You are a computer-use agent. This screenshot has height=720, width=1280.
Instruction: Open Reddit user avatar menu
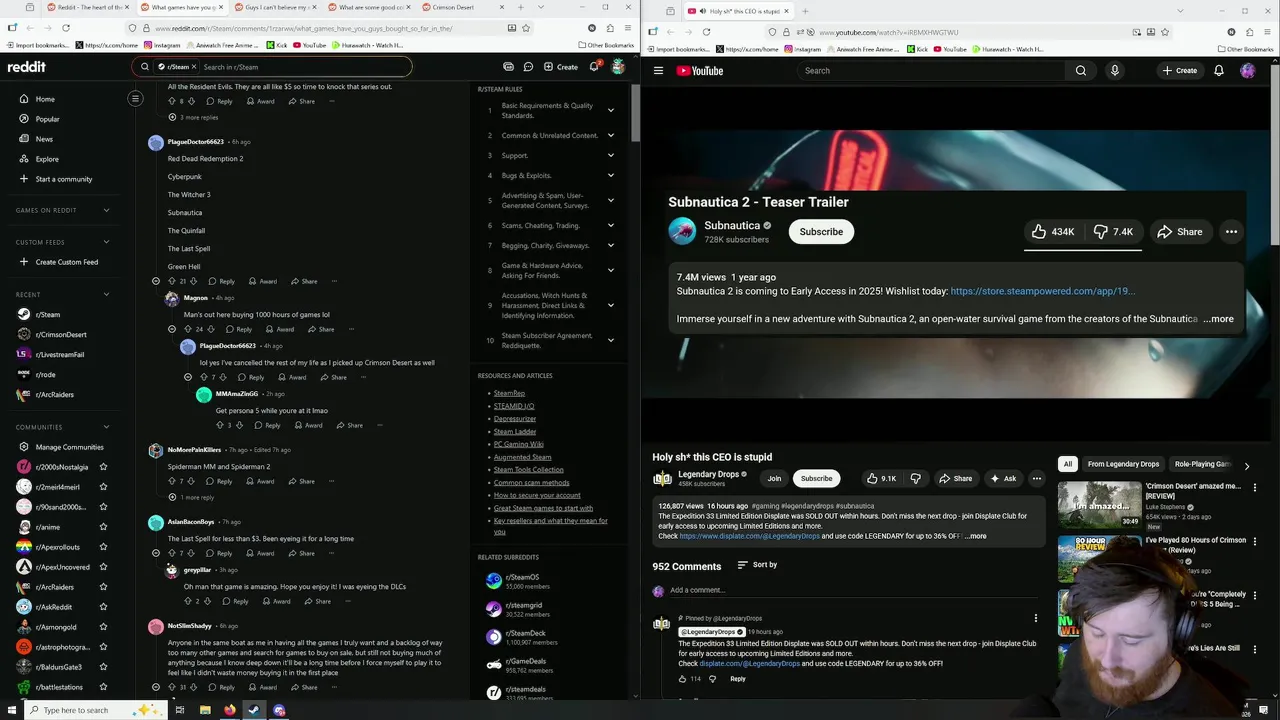(618, 67)
